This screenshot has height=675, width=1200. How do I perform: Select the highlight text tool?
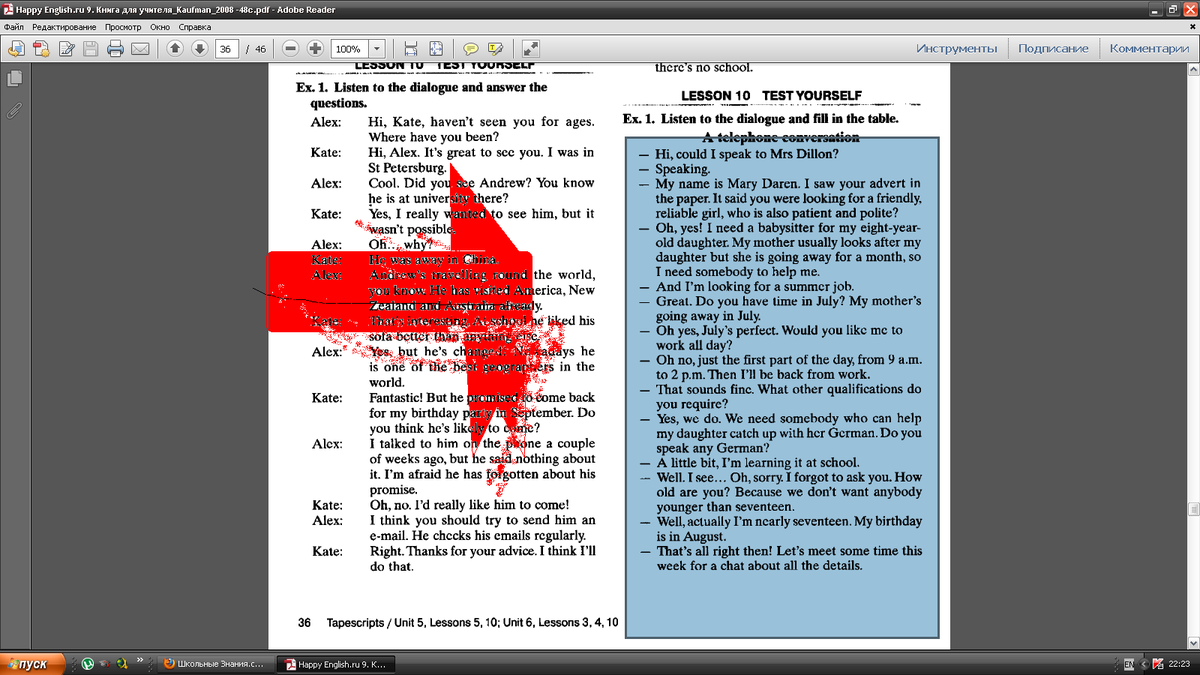click(494, 49)
